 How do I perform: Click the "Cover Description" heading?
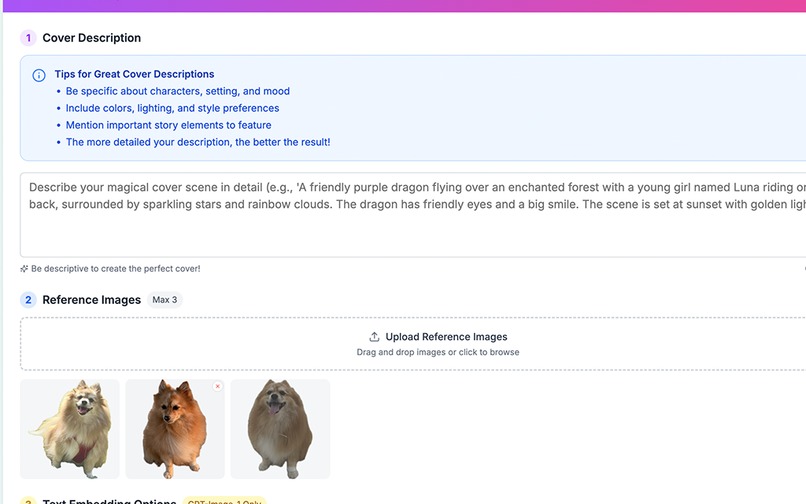[91, 38]
